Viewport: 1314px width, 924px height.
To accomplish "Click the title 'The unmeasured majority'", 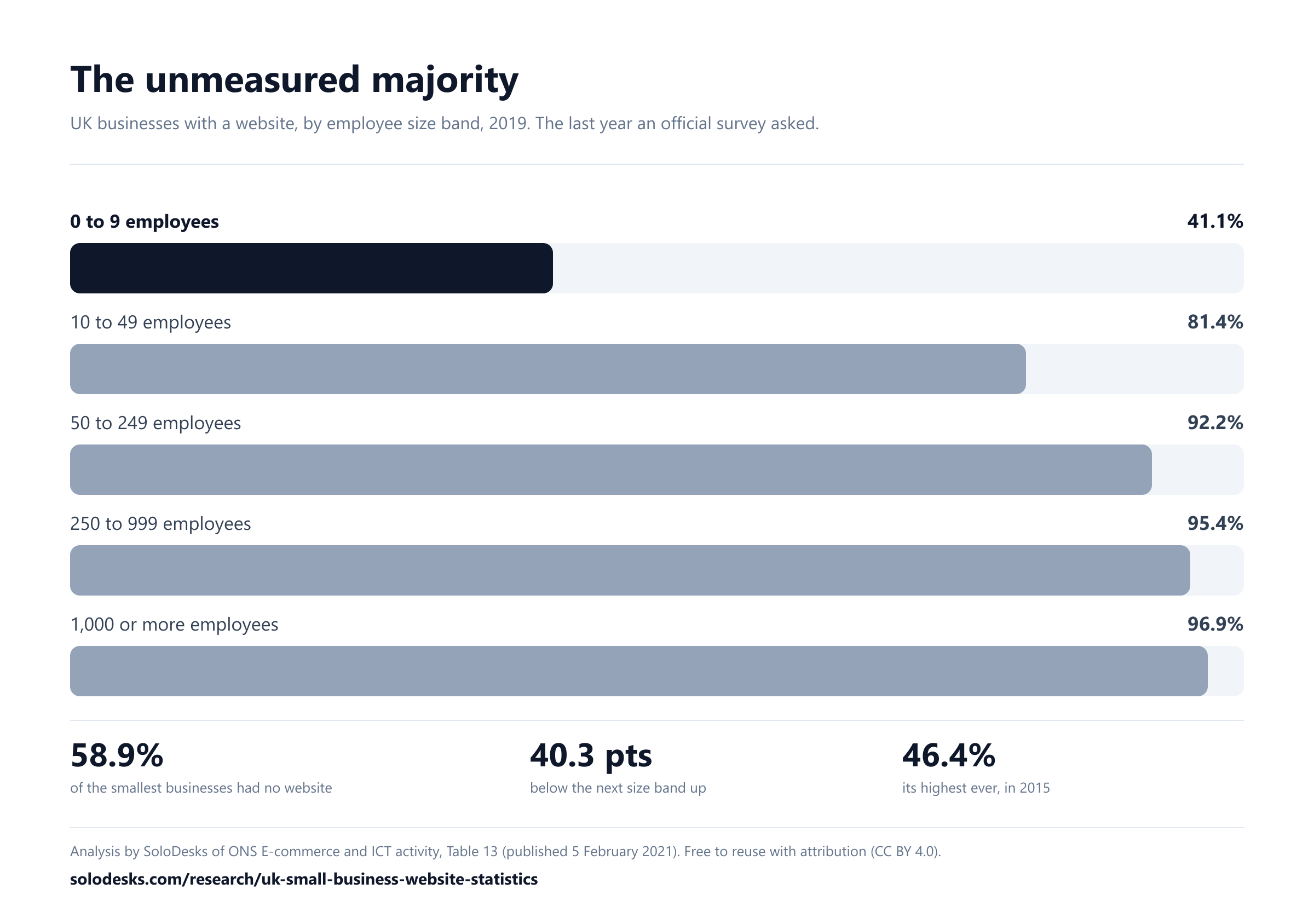I will coord(294,79).
